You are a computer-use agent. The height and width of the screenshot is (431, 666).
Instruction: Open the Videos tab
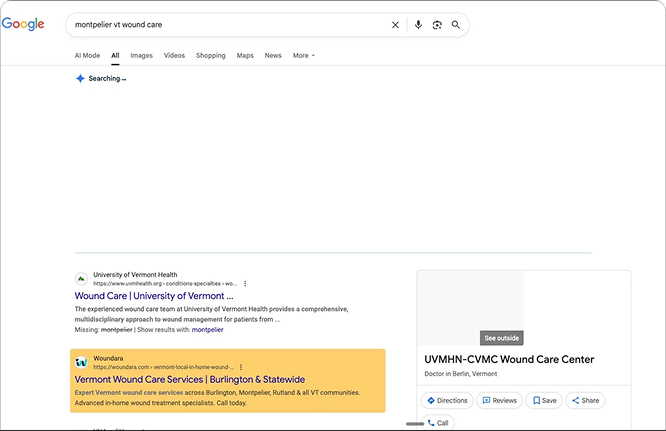(x=174, y=55)
